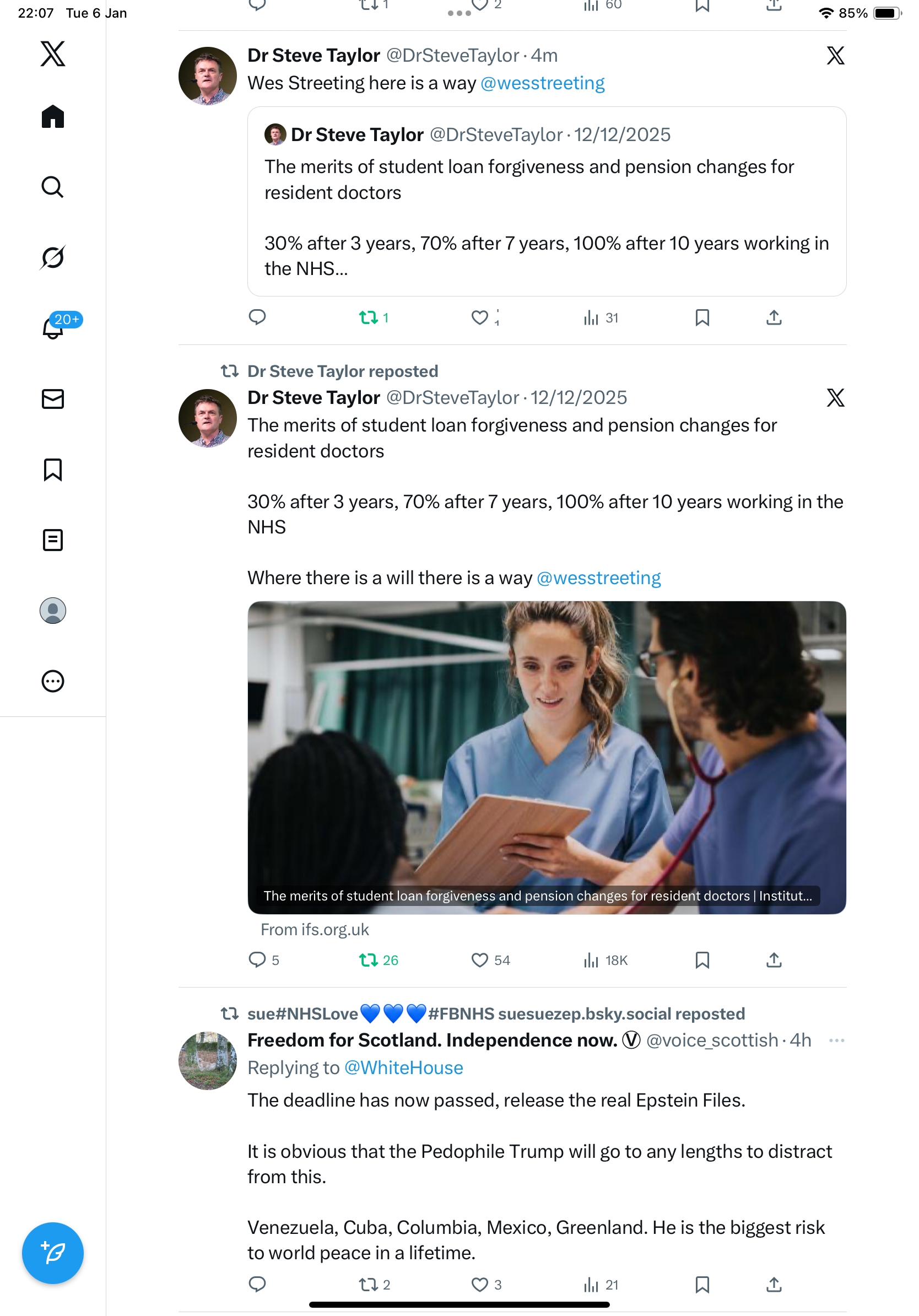Image resolution: width=919 pixels, height=1316 pixels.
Task: Tap the compose new post button
Action: coord(52,1253)
